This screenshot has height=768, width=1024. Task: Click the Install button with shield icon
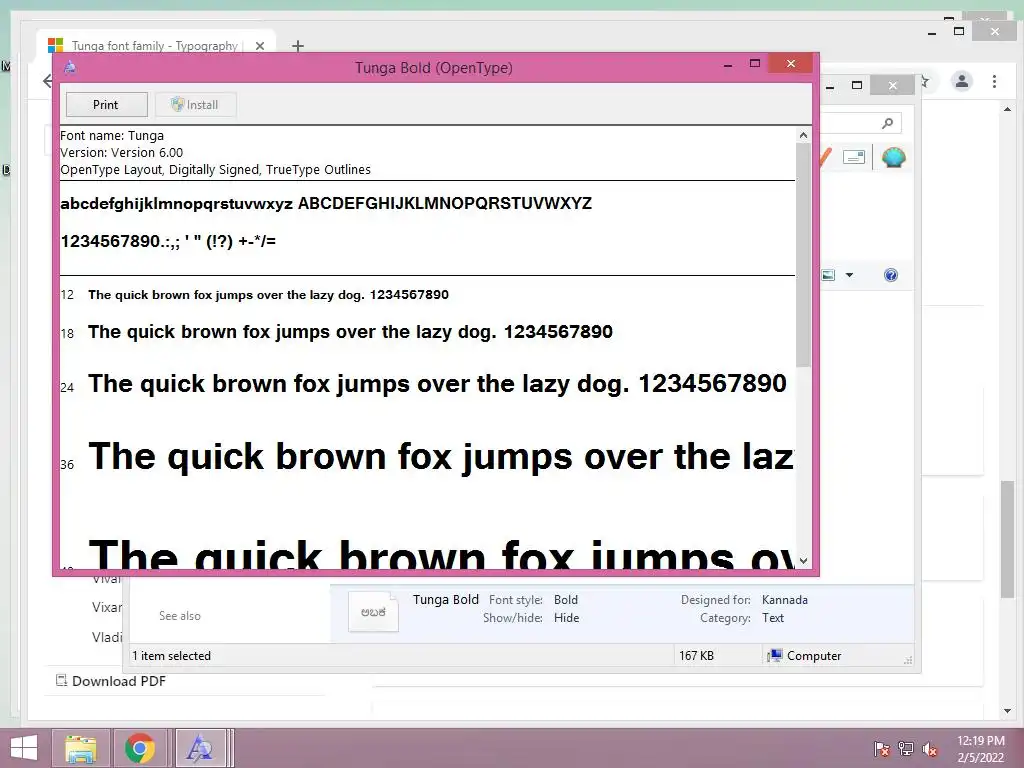(195, 104)
